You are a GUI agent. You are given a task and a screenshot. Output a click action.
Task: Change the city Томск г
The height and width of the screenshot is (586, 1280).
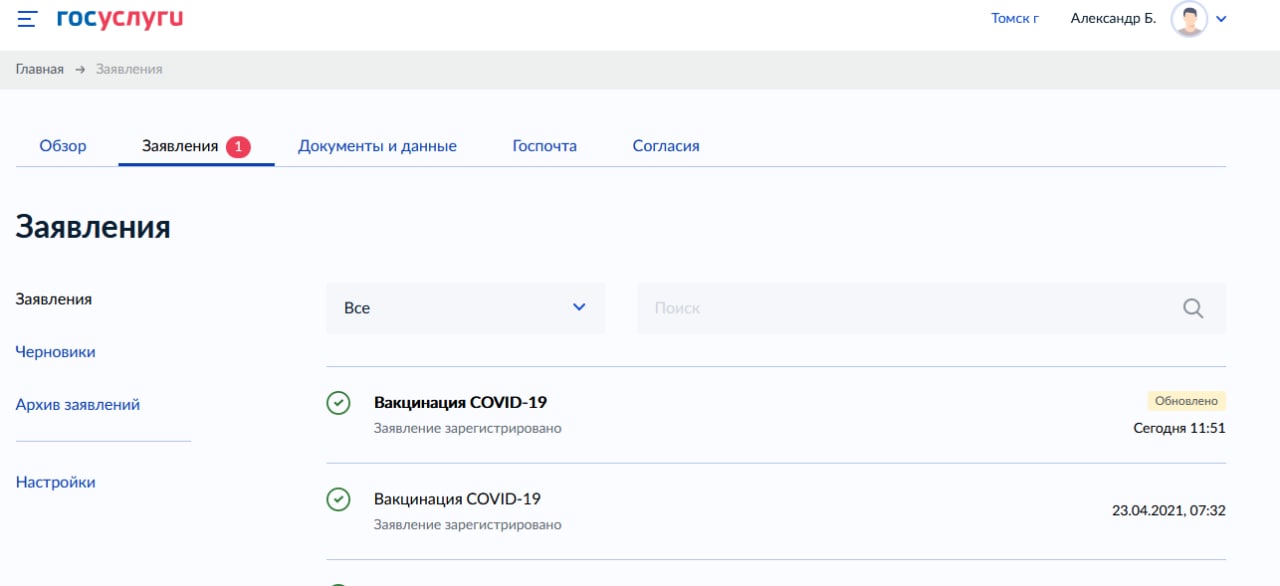click(x=1014, y=18)
